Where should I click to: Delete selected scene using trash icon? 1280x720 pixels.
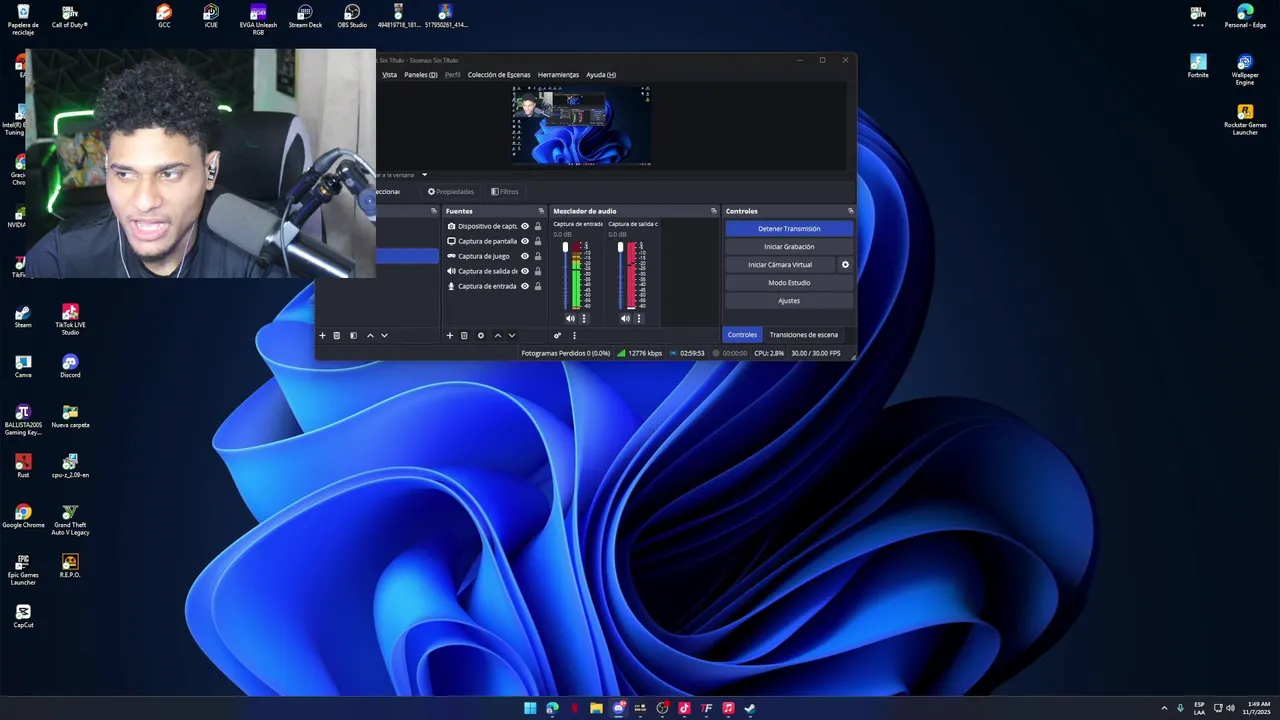pyautogui.click(x=337, y=335)
